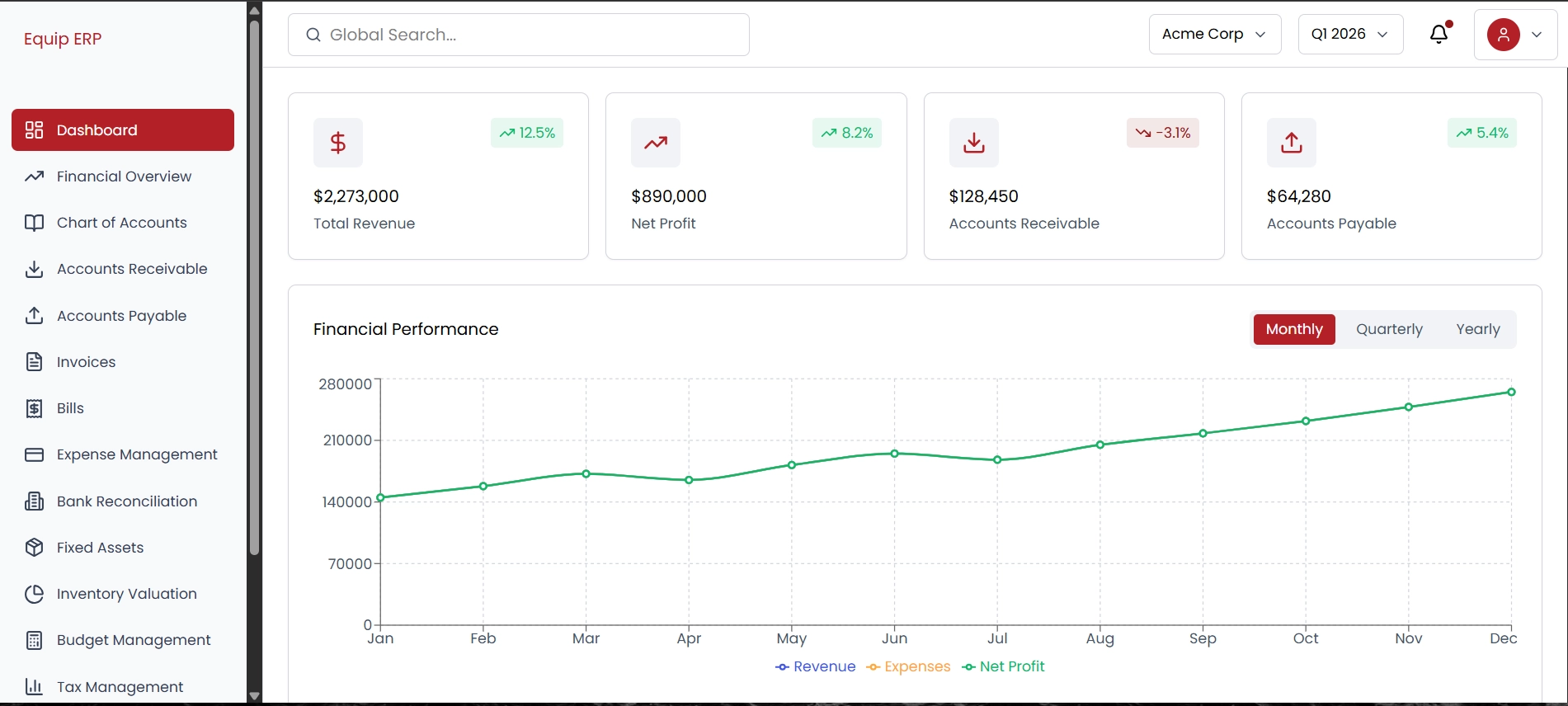Viewport: 1568px width, 706px height.
Task: Click the Accounts Receivable card download icon
Action: pos(973,143)
